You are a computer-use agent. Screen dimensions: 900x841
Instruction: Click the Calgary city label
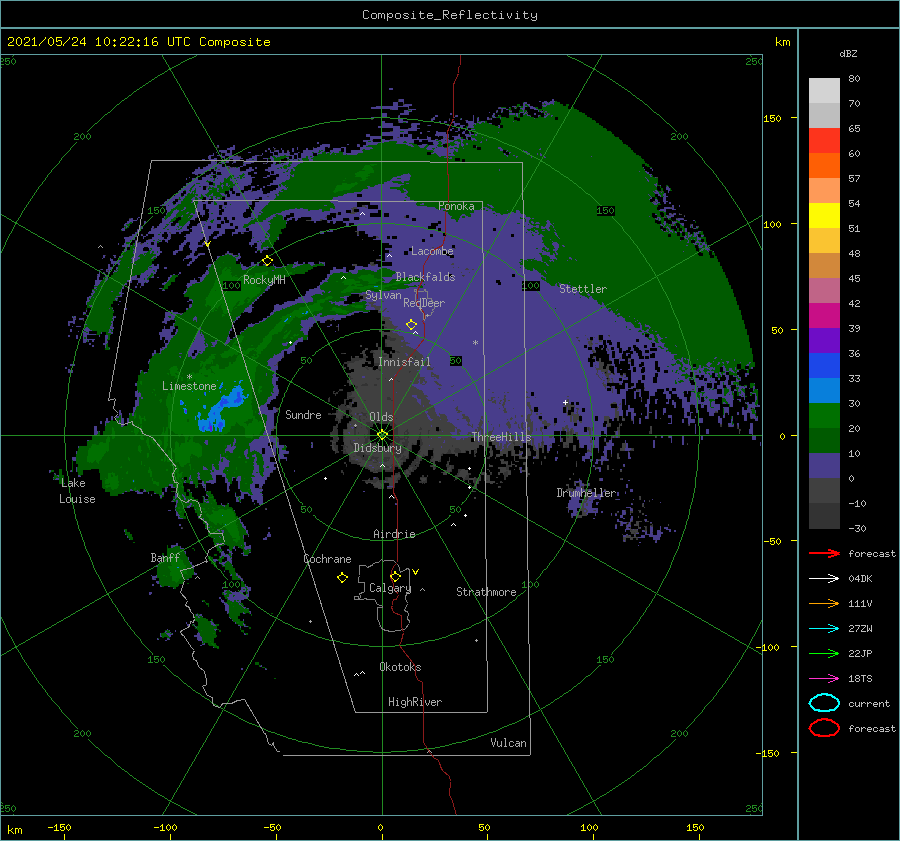click(x=390, y=588)
